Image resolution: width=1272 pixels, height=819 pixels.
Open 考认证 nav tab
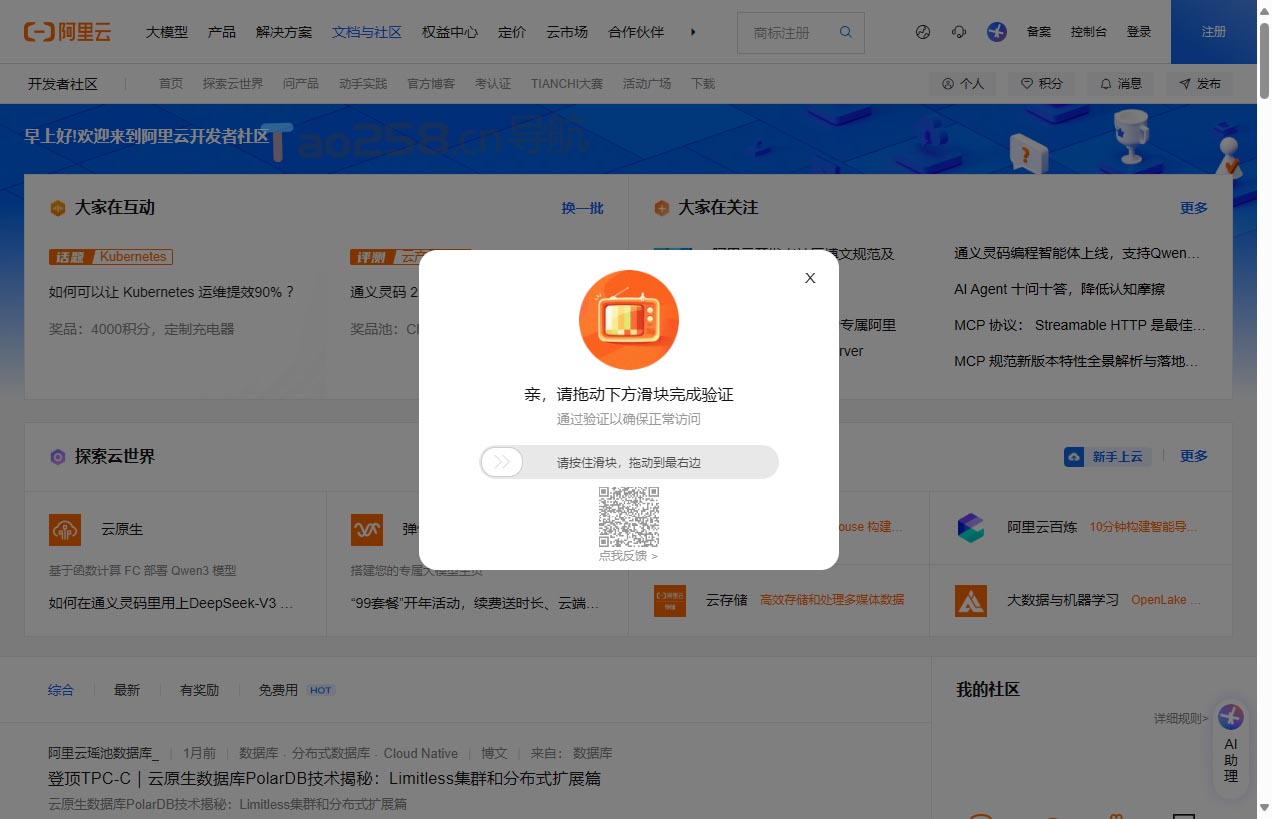493,84
